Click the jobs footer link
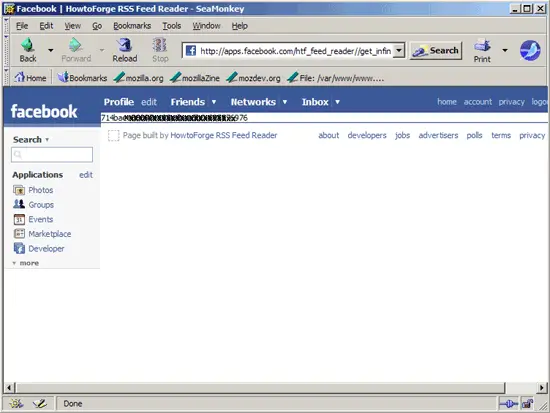Viewport: 550px width, 413px height. click(402, 135)
